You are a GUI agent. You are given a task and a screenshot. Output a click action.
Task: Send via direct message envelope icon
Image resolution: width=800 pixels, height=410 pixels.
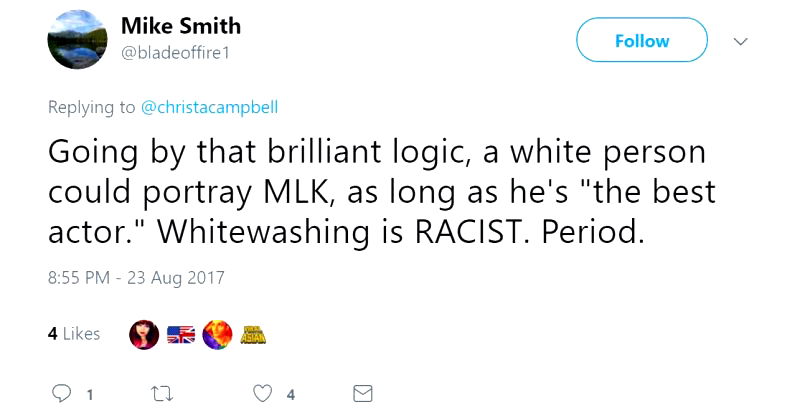(363, 393)
